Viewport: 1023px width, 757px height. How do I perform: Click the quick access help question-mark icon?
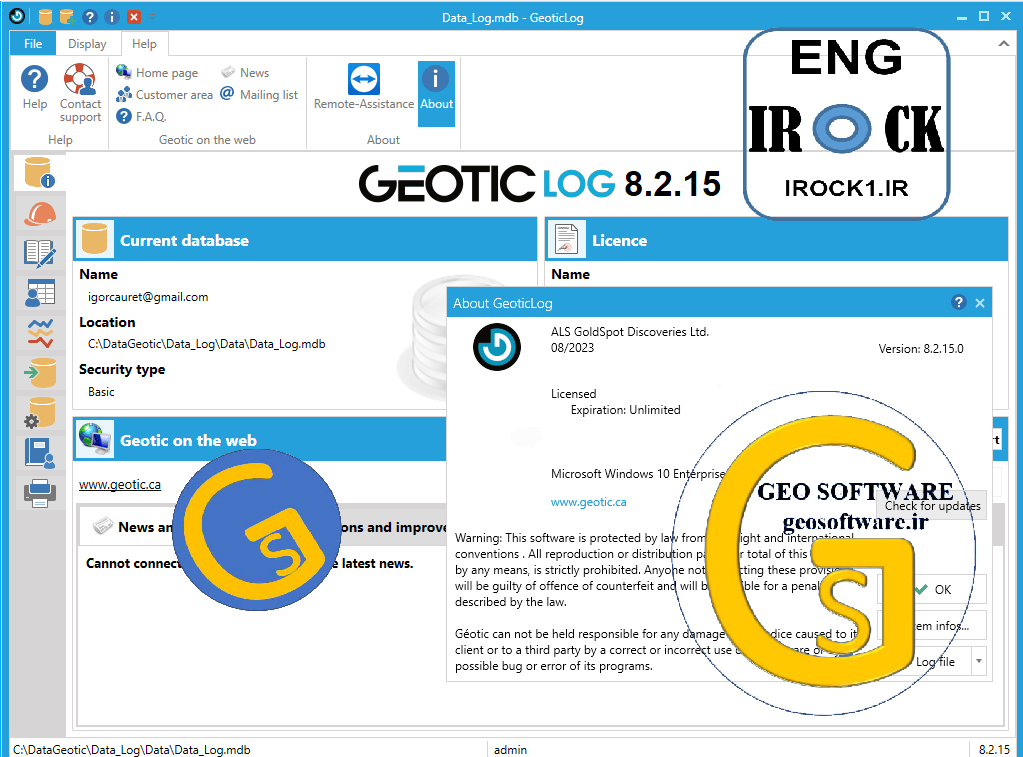click(90, 17)
